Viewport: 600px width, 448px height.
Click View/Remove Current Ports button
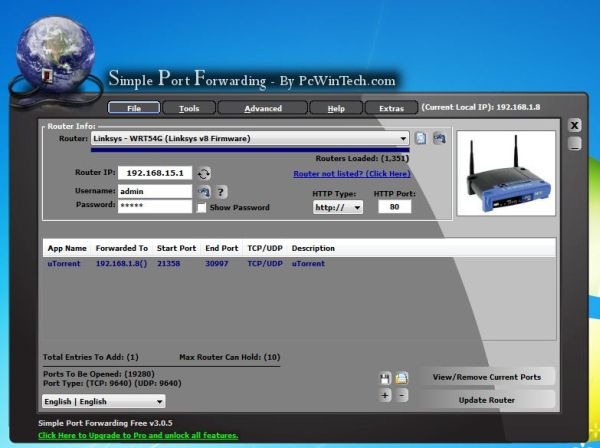(x=487, y=377)
